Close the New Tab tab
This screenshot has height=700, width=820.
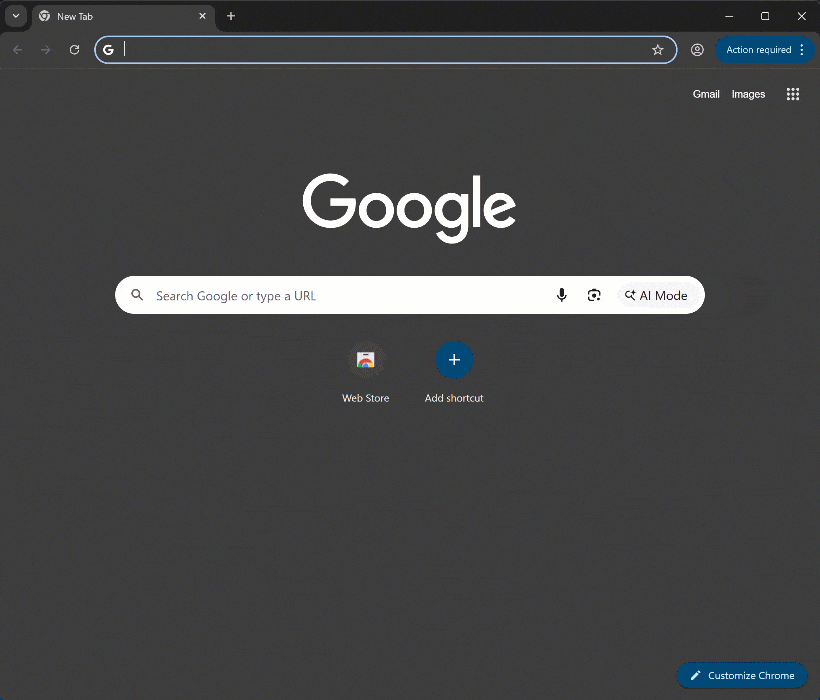coord(202,16)
